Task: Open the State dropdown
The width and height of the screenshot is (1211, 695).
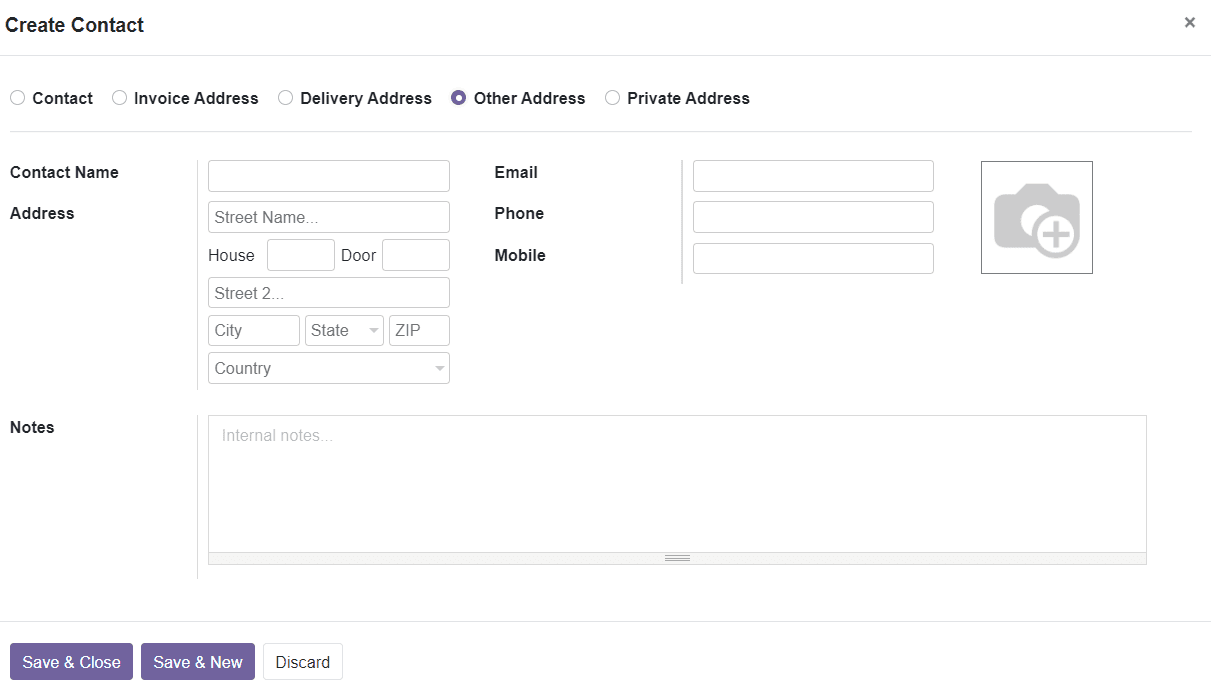Action: [x=344, y=330]
